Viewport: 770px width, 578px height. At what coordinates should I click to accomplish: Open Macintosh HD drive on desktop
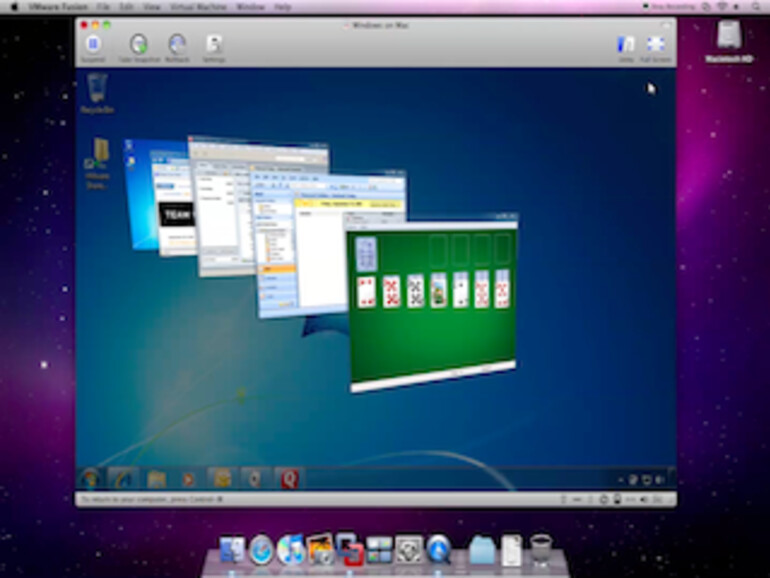click(x=729, y=38)
